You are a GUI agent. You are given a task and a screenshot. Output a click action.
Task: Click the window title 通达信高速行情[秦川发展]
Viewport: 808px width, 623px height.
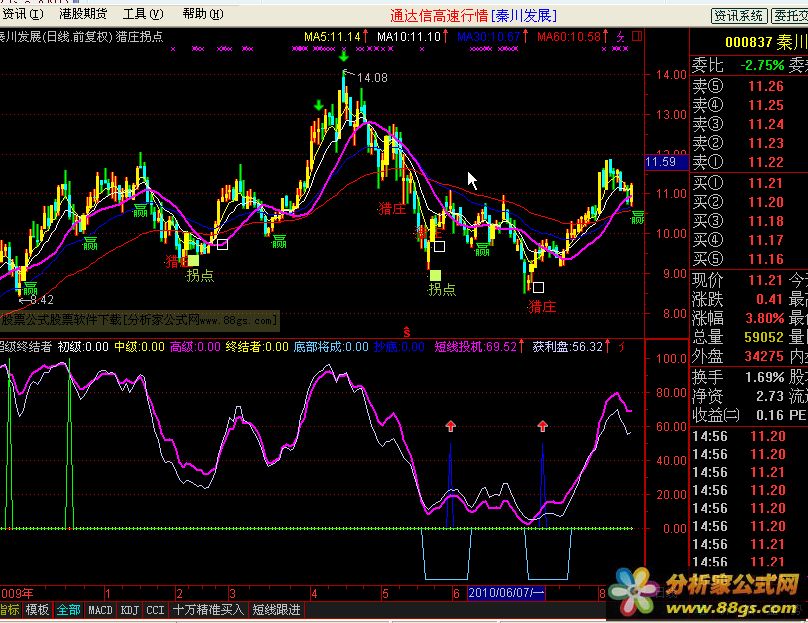[x=473, y=16]
